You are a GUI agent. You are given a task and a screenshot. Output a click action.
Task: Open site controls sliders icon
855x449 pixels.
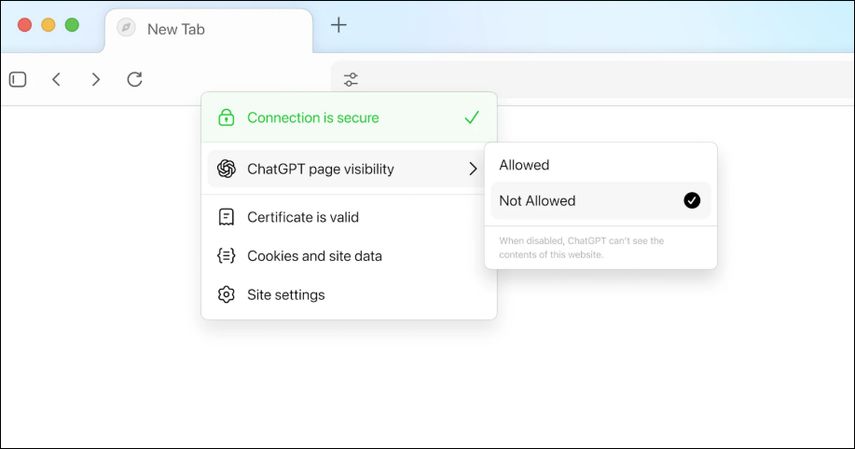tap(351, 80)
